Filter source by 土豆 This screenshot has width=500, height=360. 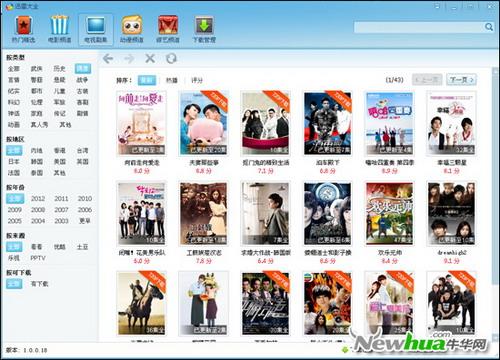pos(82,247)
